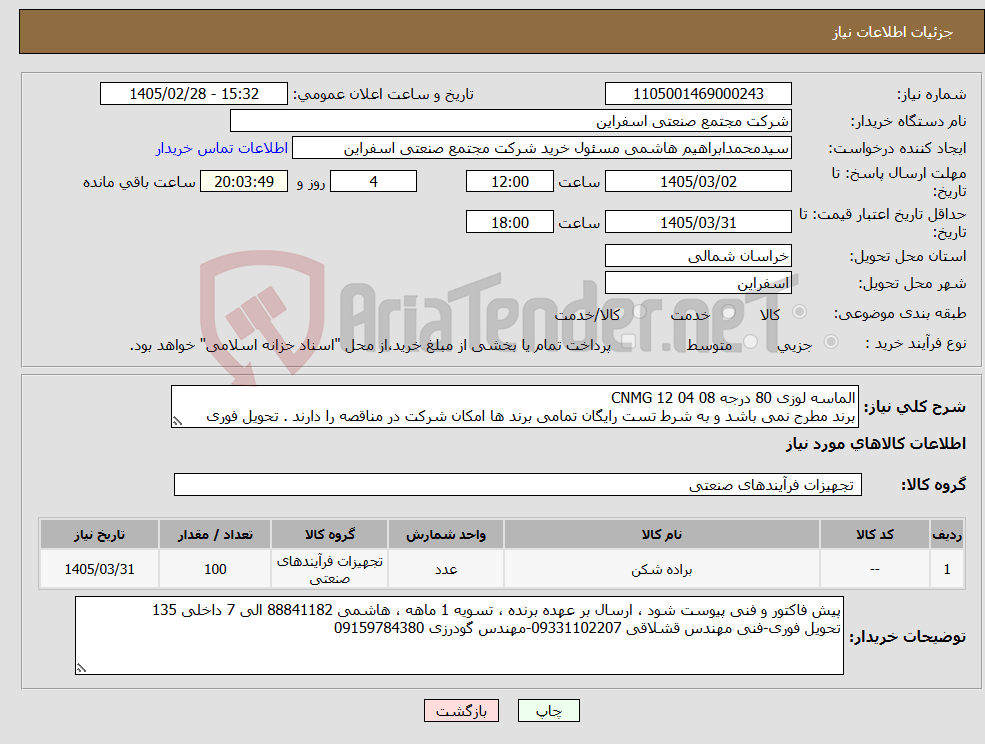Image resolution: width=985 pixels, height=744 pixels.
Task: Select the کالا radio button
Action: 800,312
